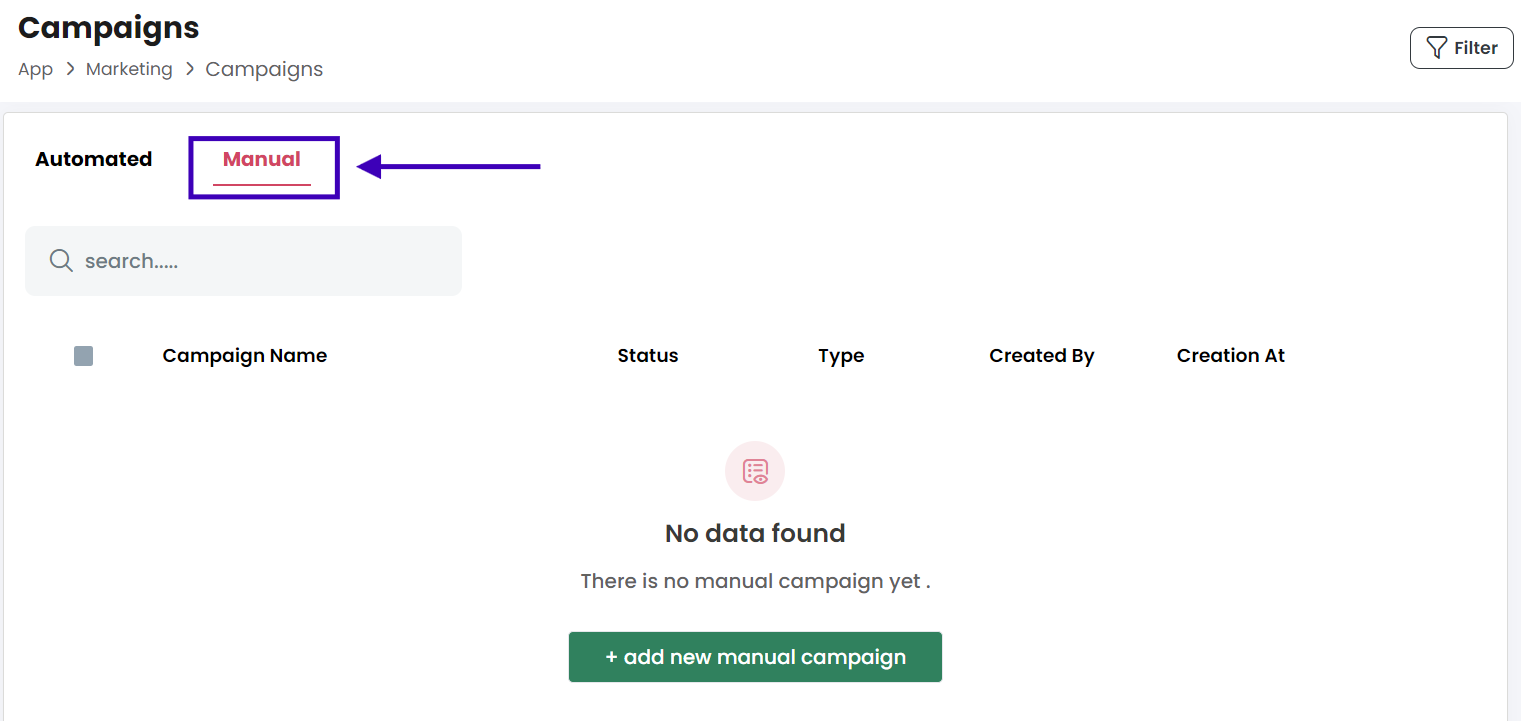Image resolution: width=1521 pixels, height=721 pixels.
Task: Click the Campaigns page title
Action: pos(109,27)
